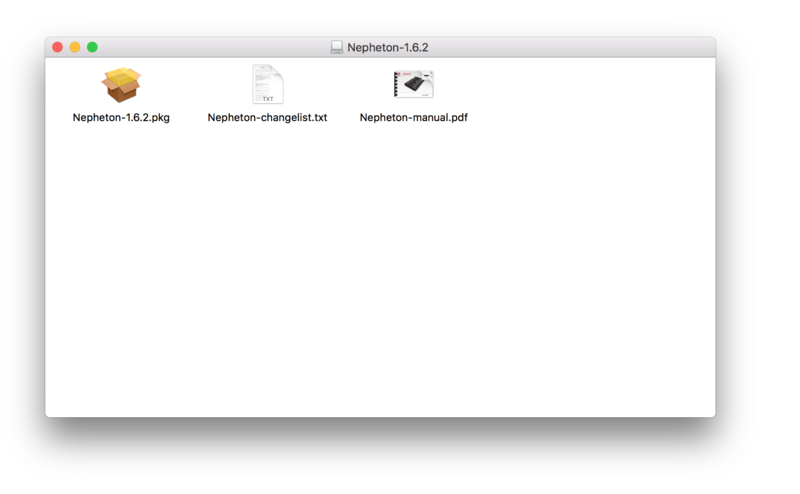Select the Nepheton-1.6.2.pkg installer package icon
Image resolution: width=800 pixels, height=494 pixels.
tap(121, 85)
